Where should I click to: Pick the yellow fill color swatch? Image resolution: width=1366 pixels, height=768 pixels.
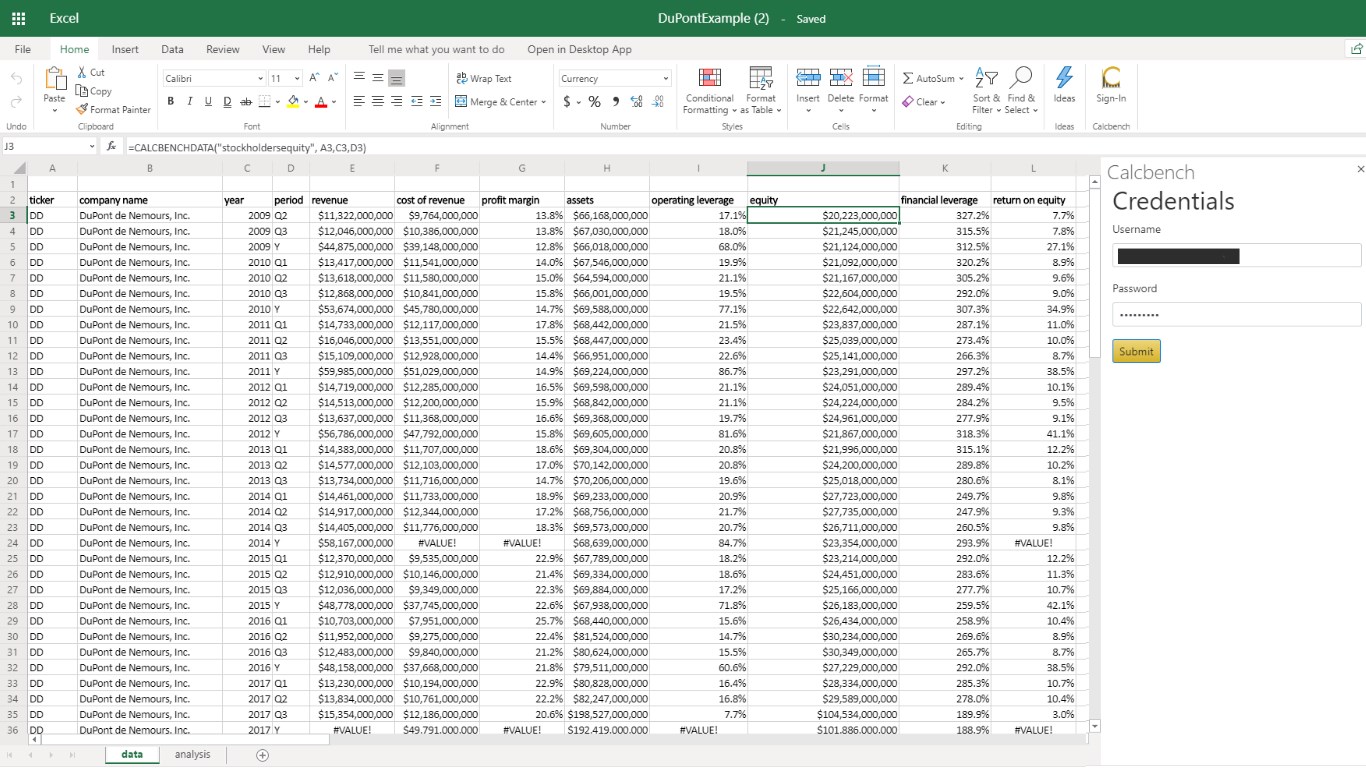click(x=292, y=102)
